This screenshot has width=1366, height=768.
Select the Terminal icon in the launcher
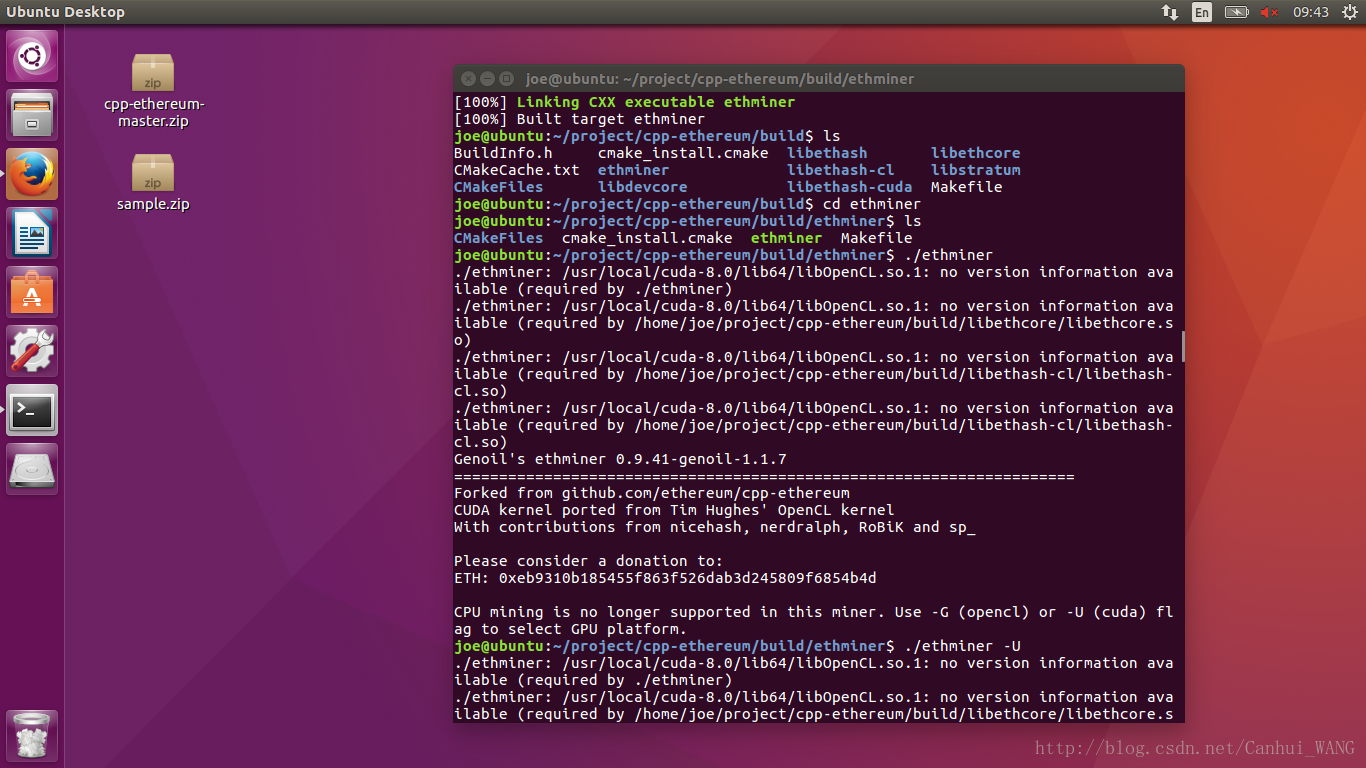coord(33,410)
